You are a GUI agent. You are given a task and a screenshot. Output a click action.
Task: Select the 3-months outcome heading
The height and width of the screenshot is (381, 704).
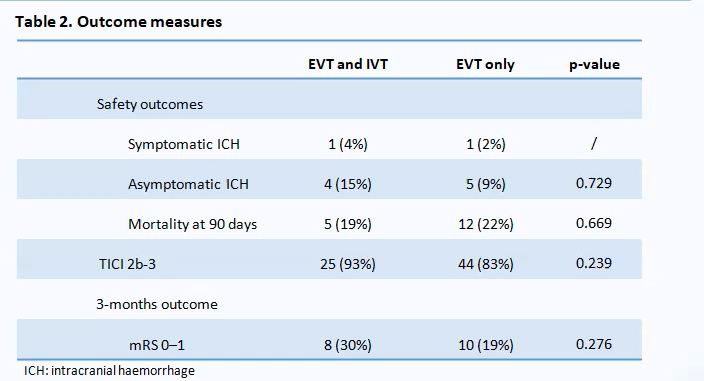(157, 304)
